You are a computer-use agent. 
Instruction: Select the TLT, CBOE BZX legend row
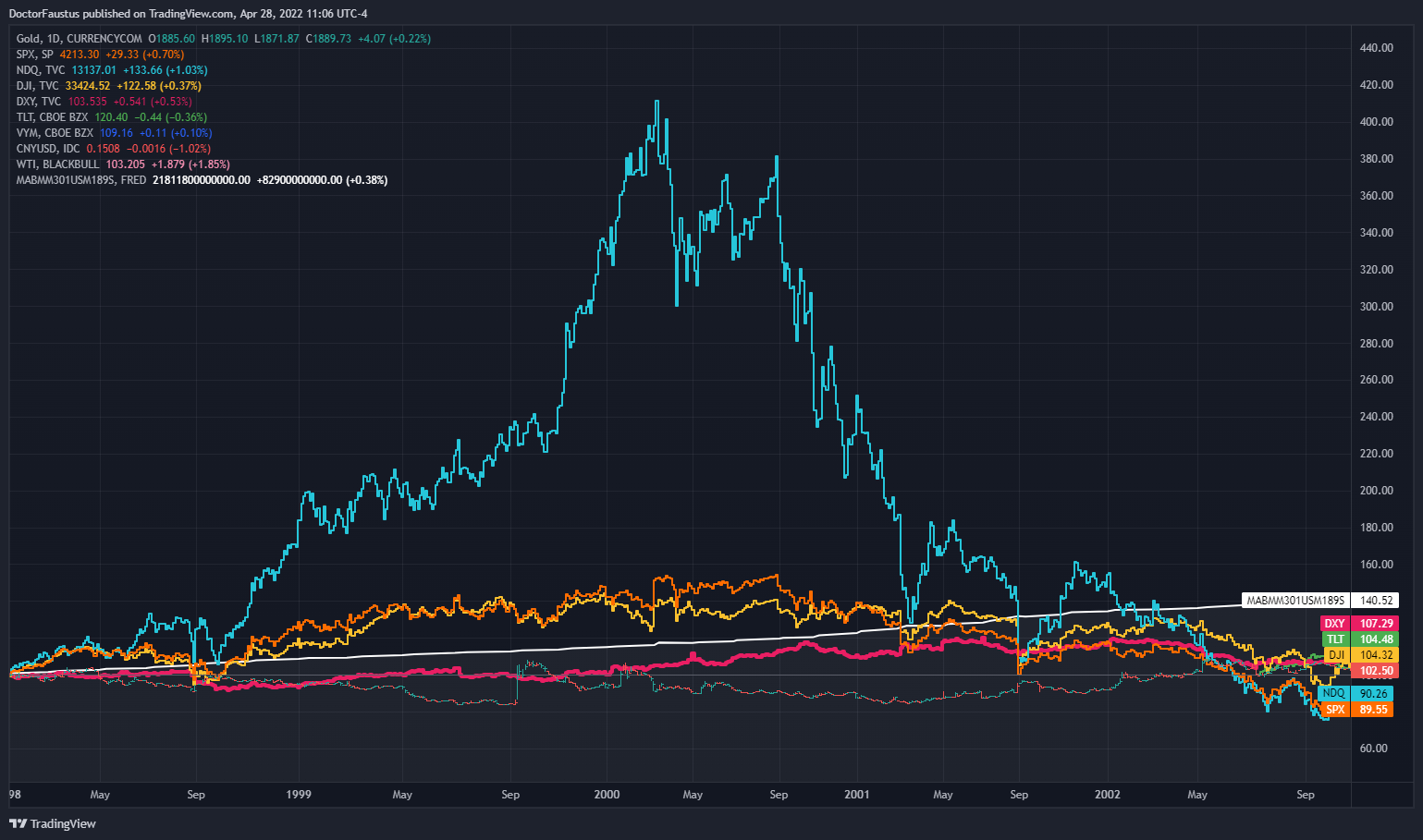[112, 117]
